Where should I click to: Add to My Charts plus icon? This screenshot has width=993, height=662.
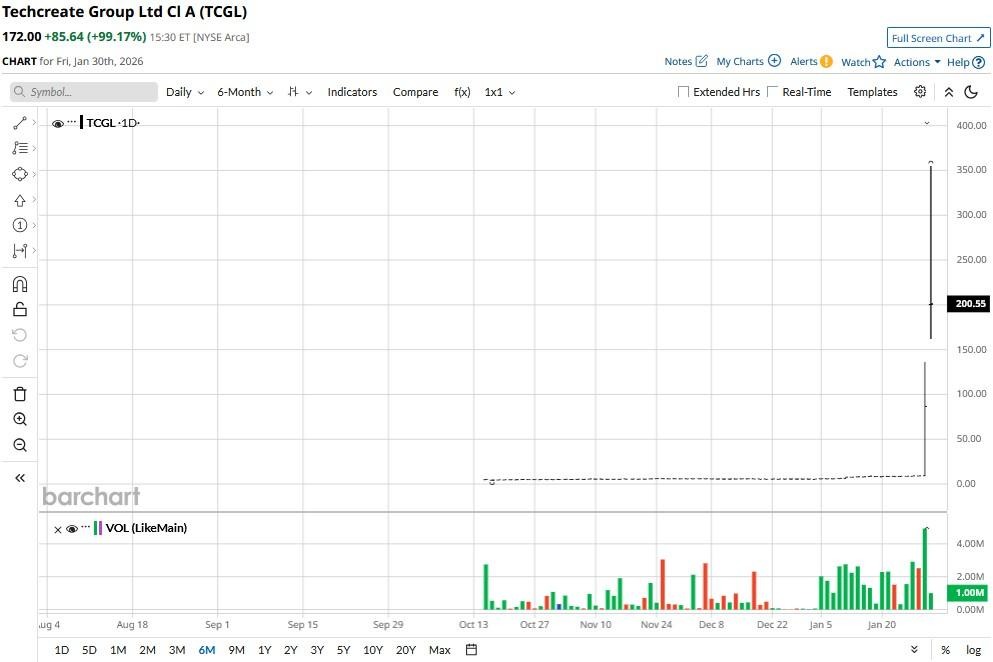775,61
